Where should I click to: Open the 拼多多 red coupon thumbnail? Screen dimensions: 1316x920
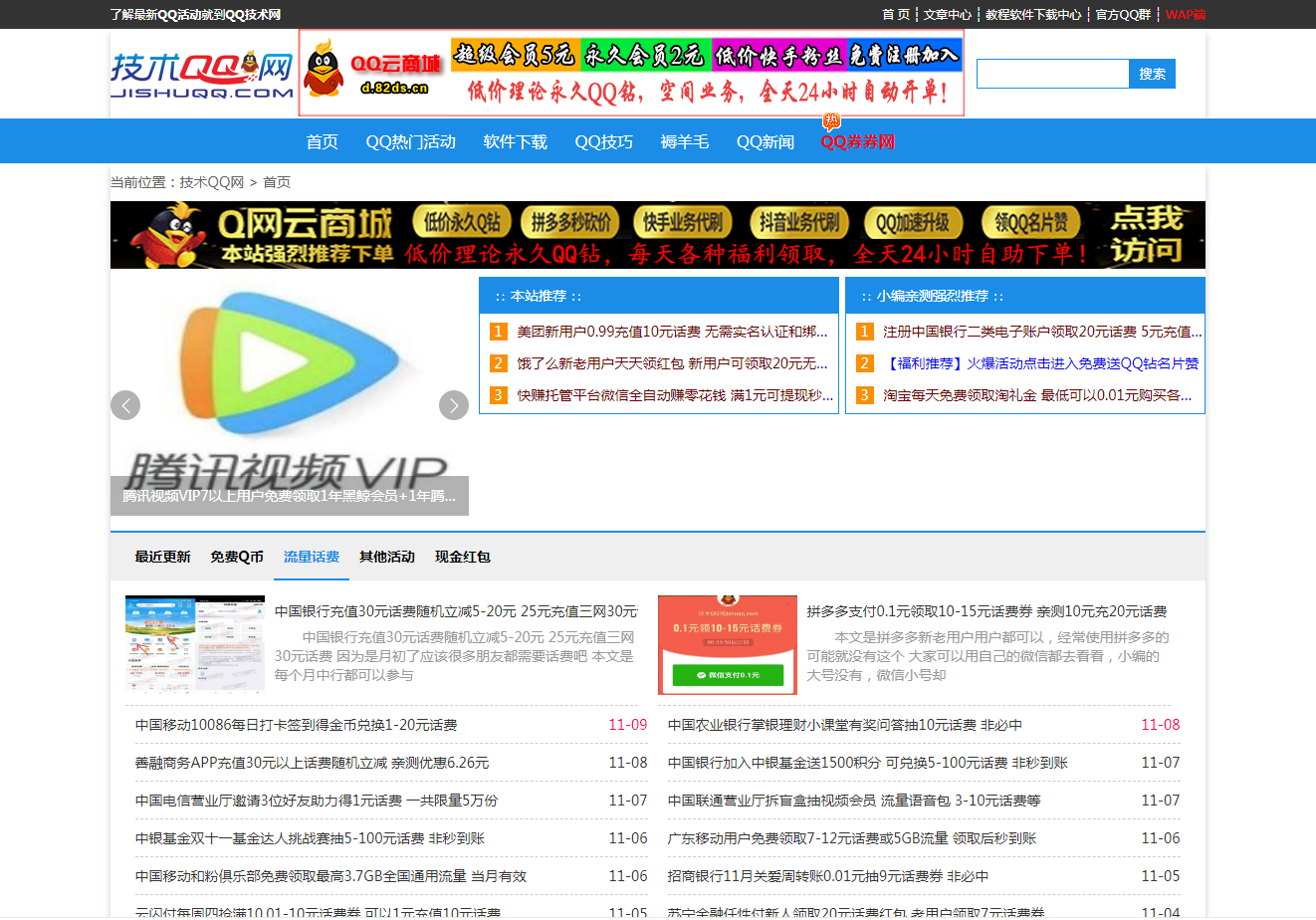tap(728, 645)
